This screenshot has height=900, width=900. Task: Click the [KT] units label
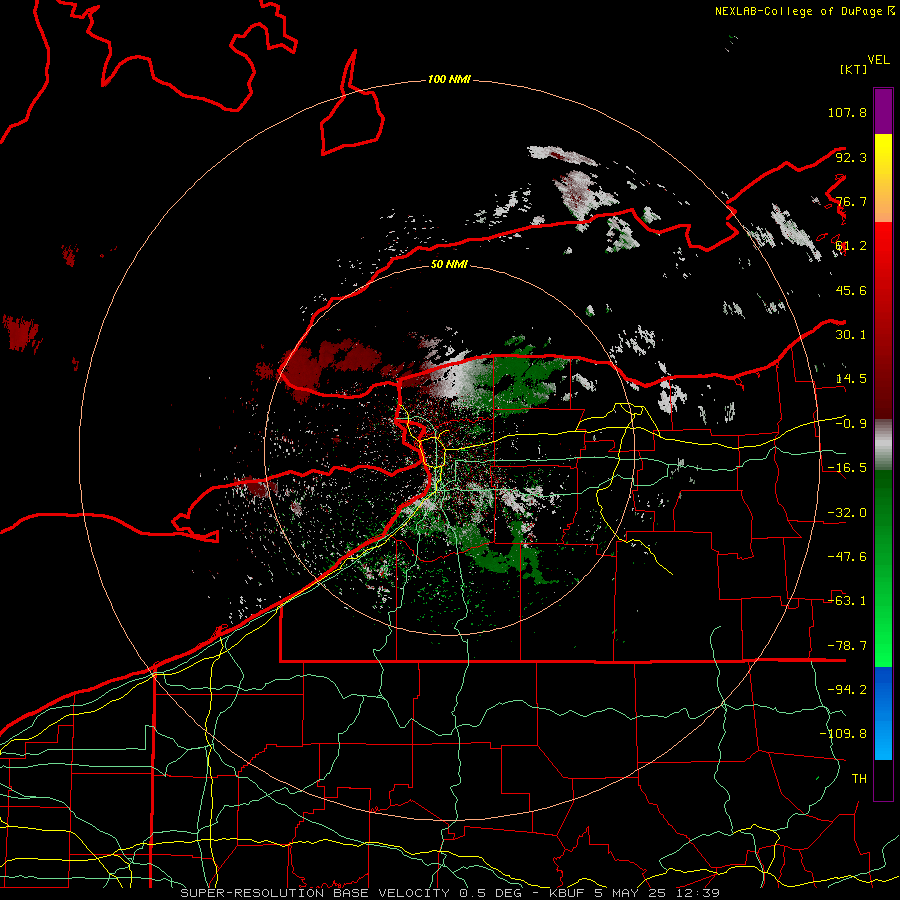pyautogui.click(x=853, y=69)
